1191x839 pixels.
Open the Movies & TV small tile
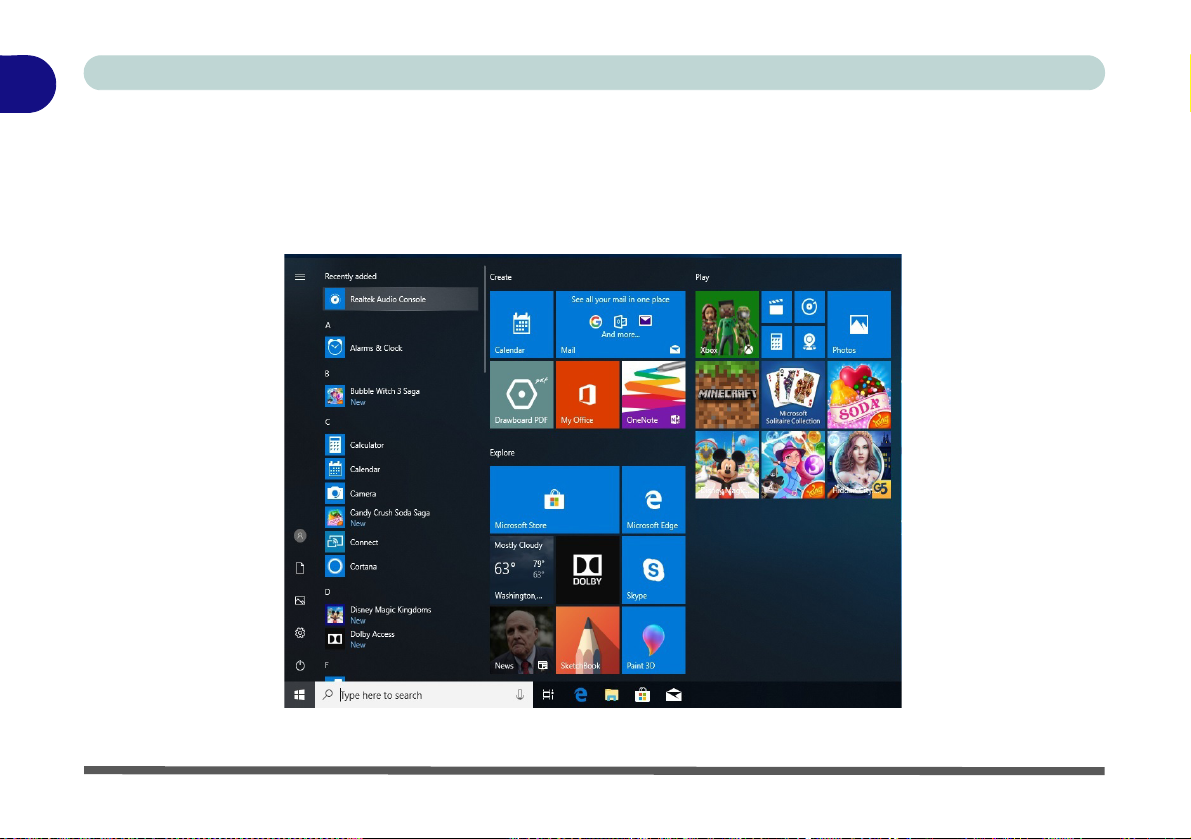tap(776, 308)
